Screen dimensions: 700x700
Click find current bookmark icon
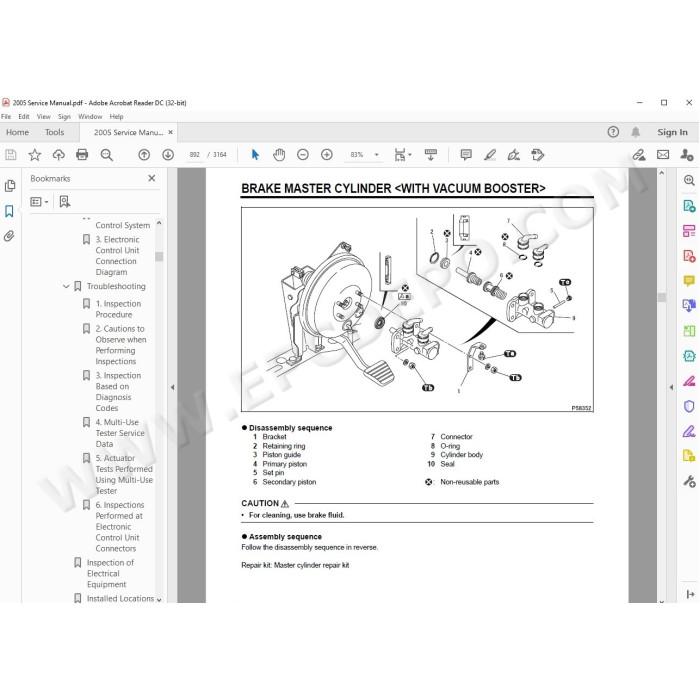point(65,202)
